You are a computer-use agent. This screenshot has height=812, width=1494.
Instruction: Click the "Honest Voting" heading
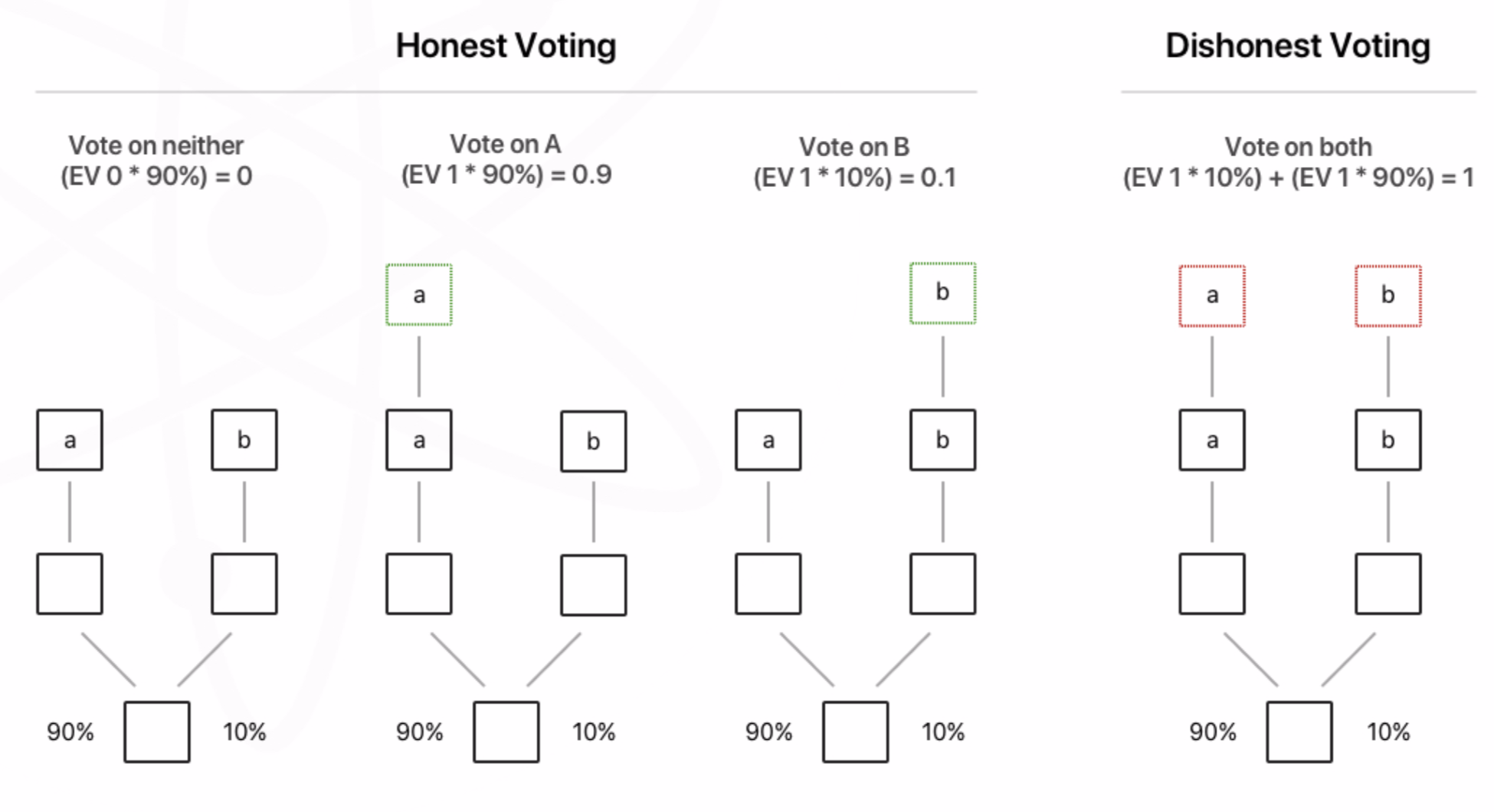coord(506,46)
